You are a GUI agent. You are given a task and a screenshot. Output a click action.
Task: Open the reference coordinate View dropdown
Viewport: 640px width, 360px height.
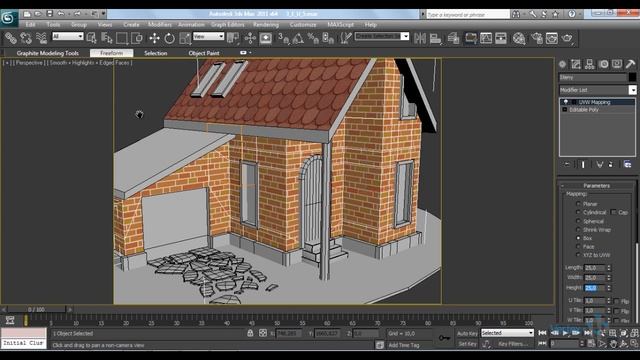pyautogui.click(x=209, y=36)
